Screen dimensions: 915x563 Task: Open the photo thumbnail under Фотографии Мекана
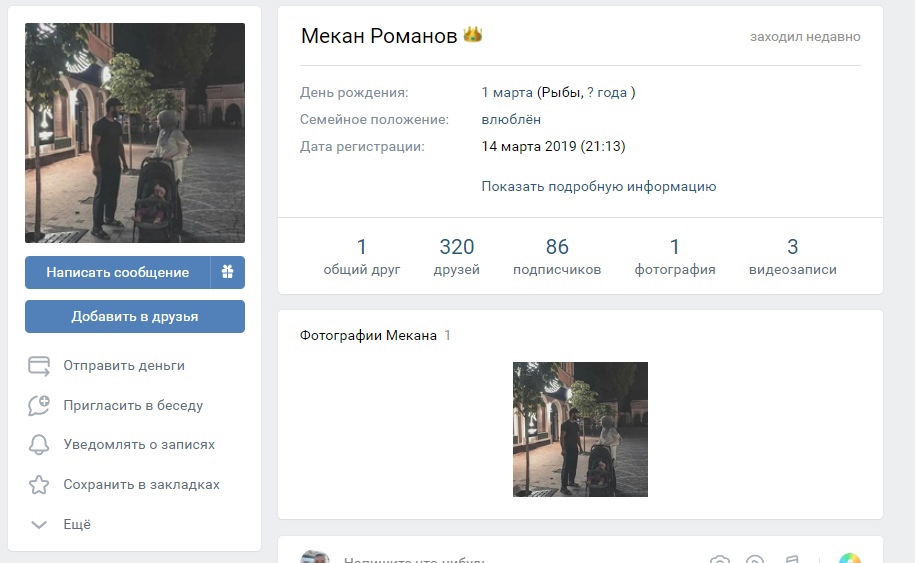[x=580, y=429]
